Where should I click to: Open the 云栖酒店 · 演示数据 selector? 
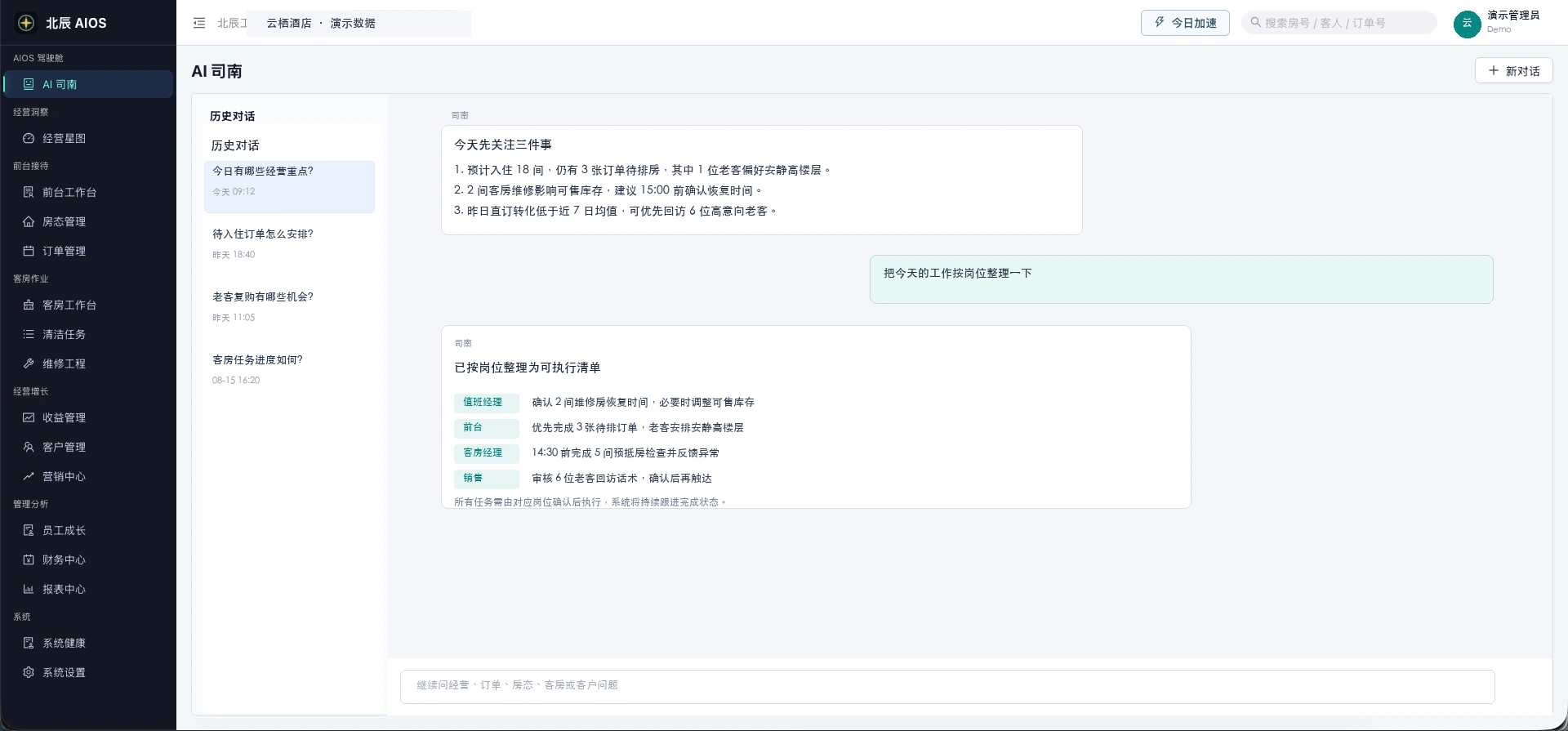(359, 23)
